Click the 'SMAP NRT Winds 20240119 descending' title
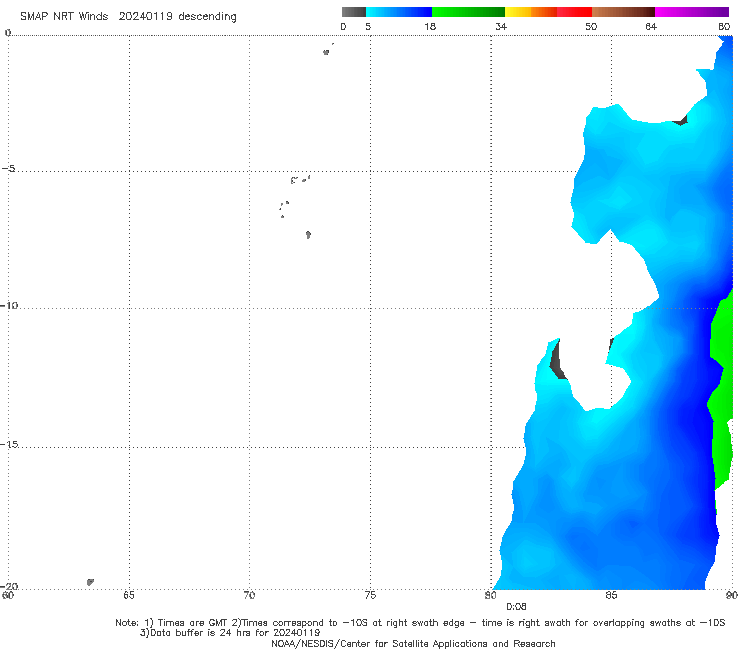Viewport: 740px width, 650px height. coord(128,17)
